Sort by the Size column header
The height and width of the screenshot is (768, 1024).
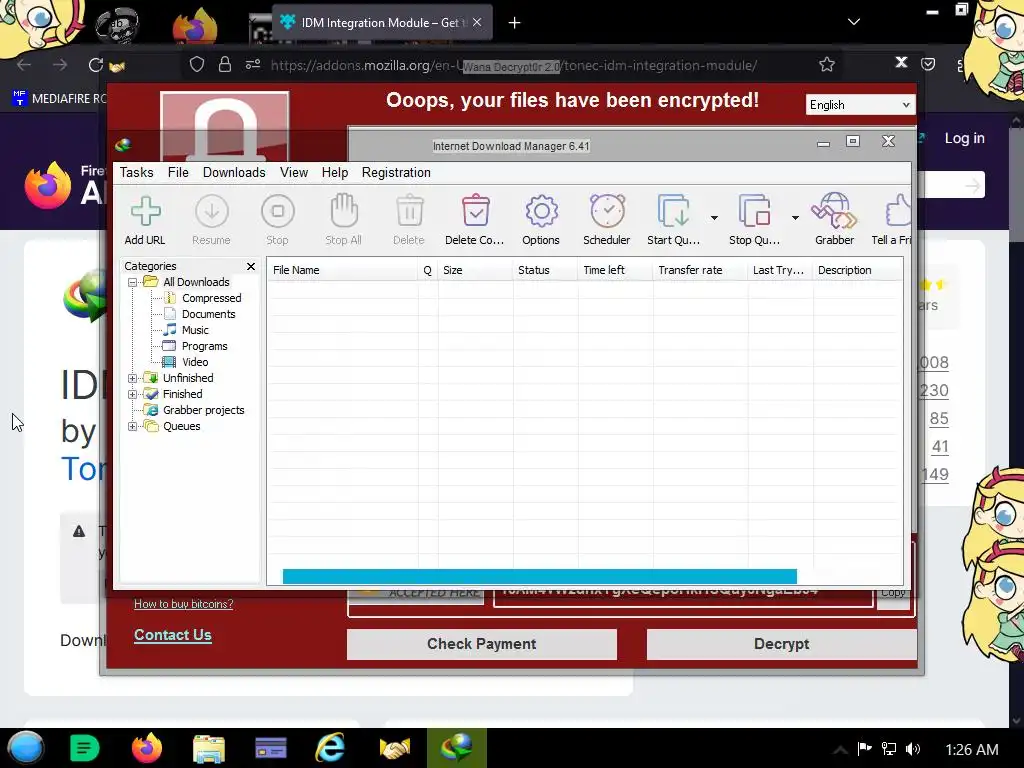pyautogui.click(x=475, y=270)
